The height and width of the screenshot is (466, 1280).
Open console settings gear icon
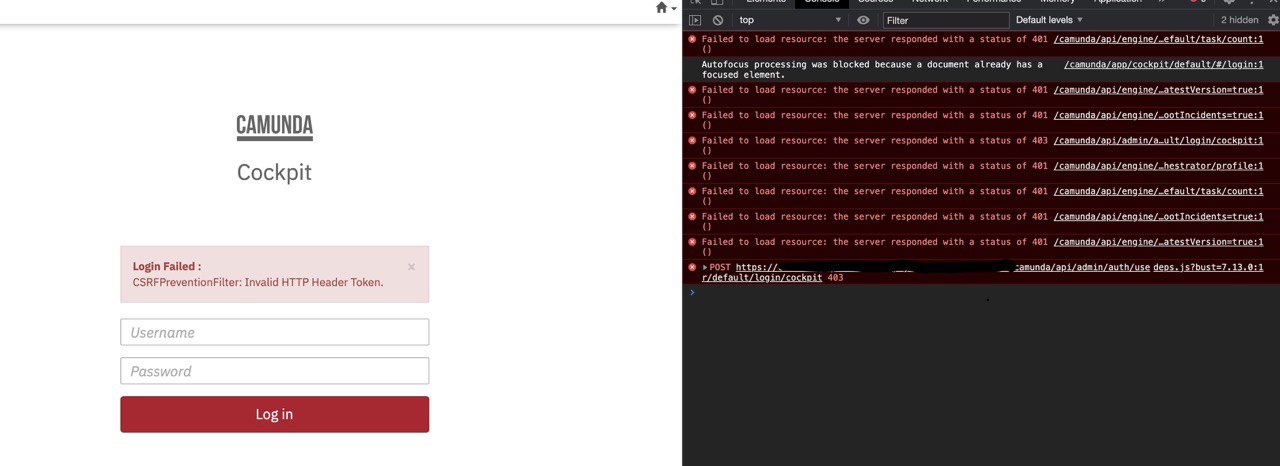tap(1273, 20)
